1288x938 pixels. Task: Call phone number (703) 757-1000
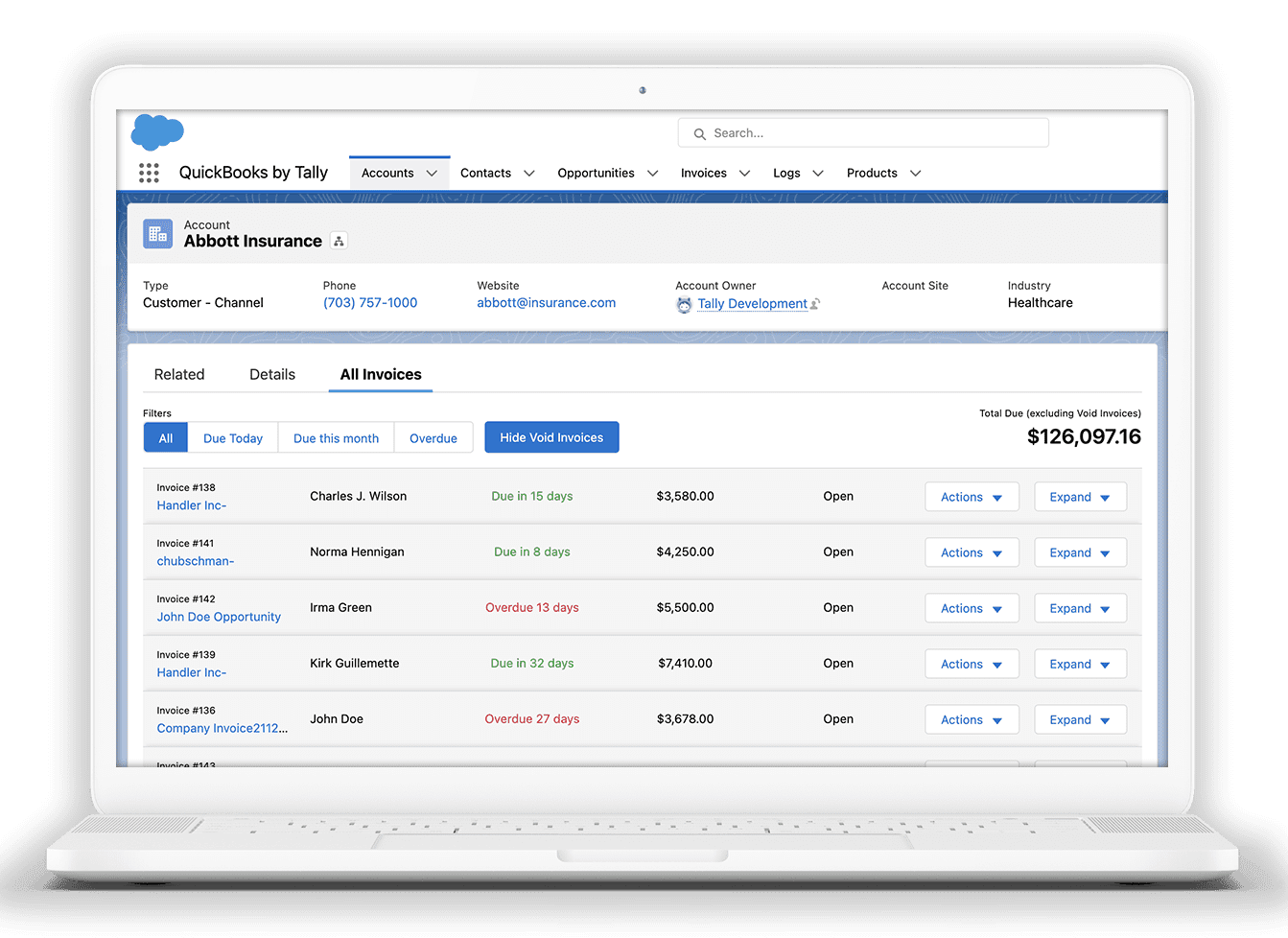[370, 303]
